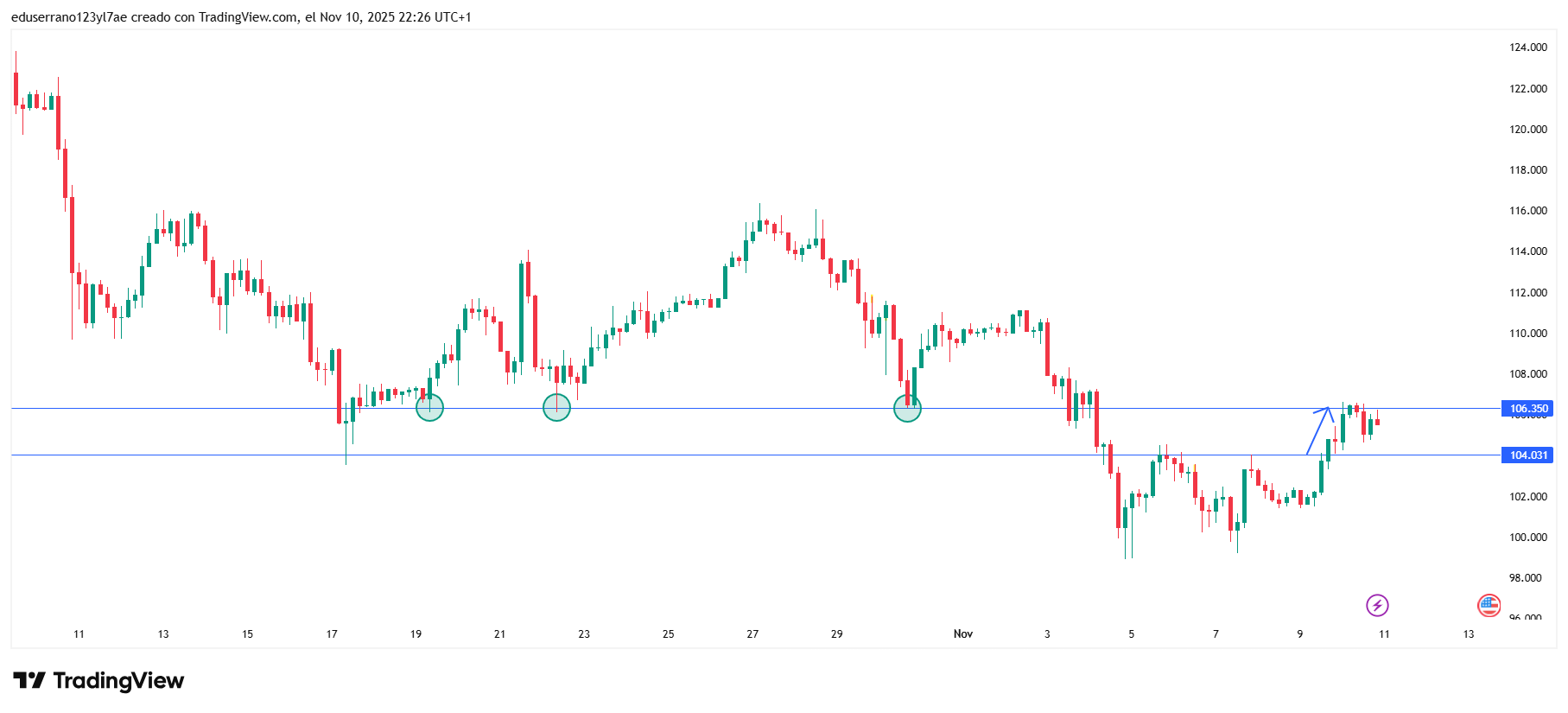Click the 104.031 price line label
This screenshot has height=713, width=1568.
click(x=1527, y=455)
